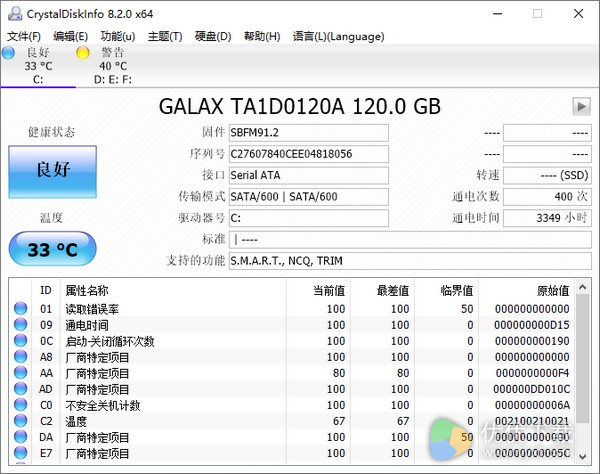
Task: Click scrollbar down arrow of attribute list
Action: pyautogui.click(x=582, y=456)
